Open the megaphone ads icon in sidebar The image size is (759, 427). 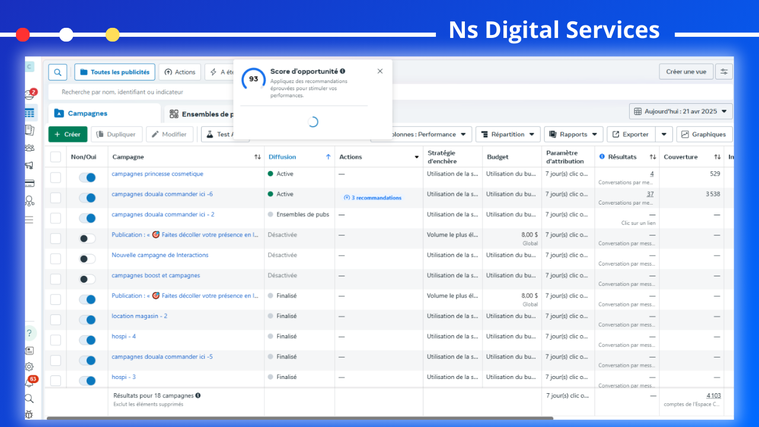click(x=30, y=166)
